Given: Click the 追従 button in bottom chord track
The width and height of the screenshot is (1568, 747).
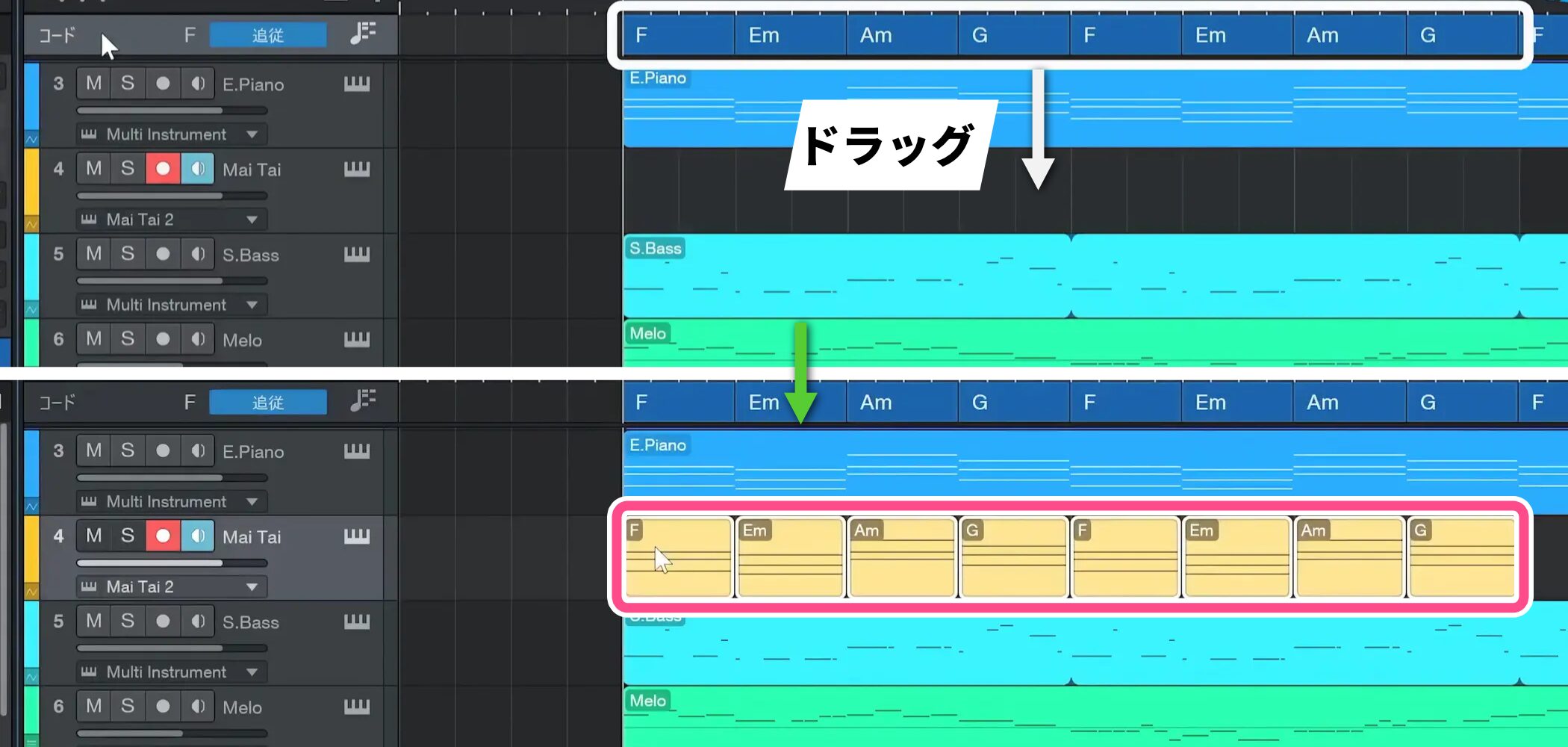Looking at the screenshot, I should pyautogui.click(x=267, y=403).
